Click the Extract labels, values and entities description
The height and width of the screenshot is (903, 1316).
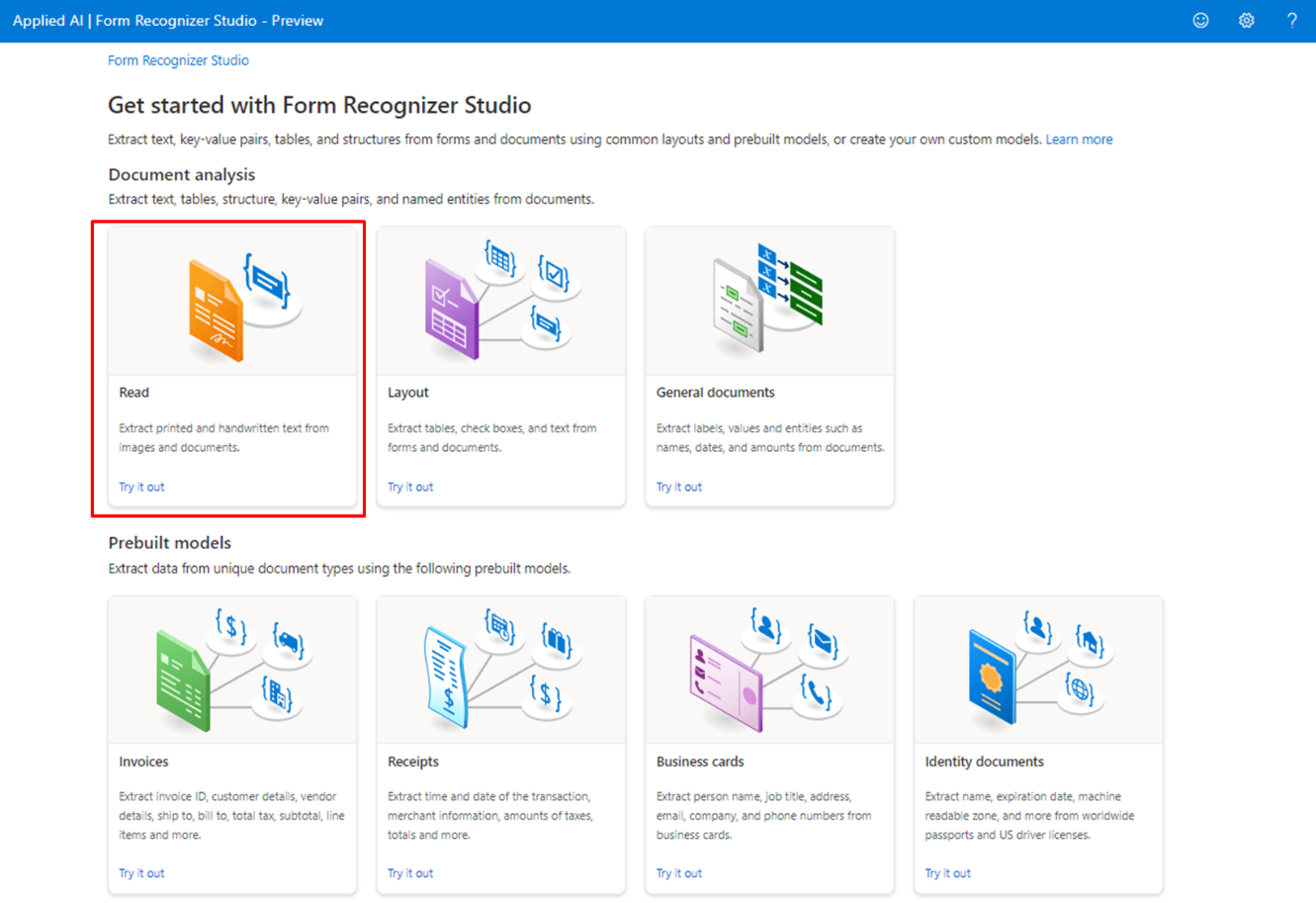tap(770, 438)
